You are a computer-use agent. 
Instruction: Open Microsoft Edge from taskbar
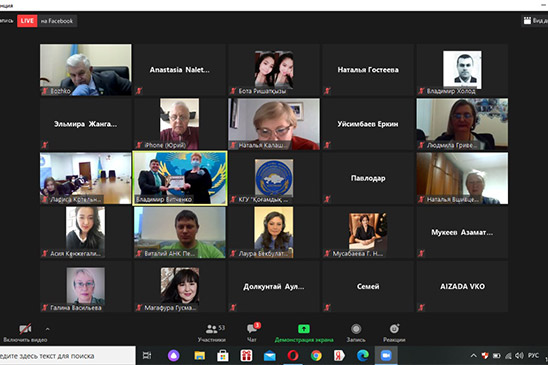pos(363,356)
